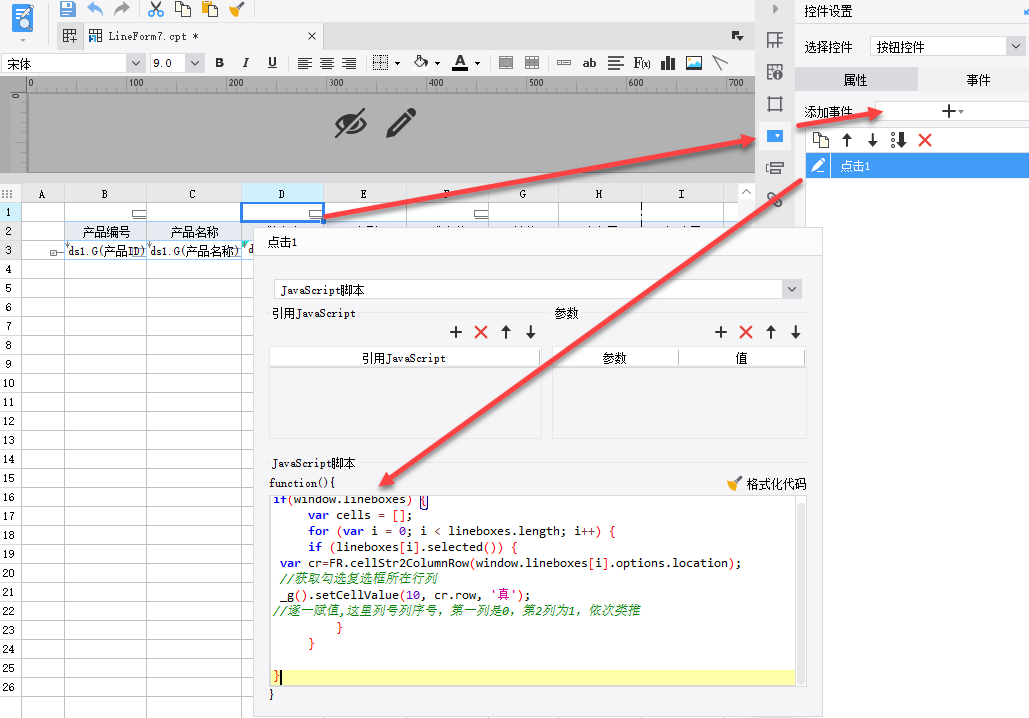
Task: Delete the selected parameter row
Action: [x=746, y=332]
